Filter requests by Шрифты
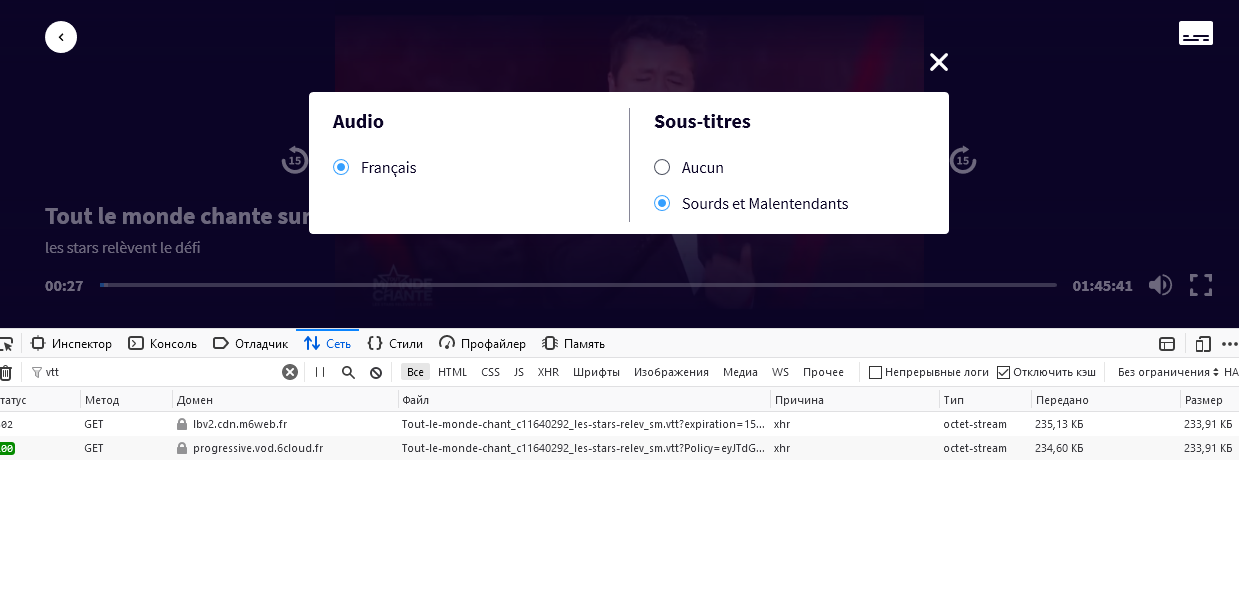Screen dimensions: 1239x614 click(596, 372)
